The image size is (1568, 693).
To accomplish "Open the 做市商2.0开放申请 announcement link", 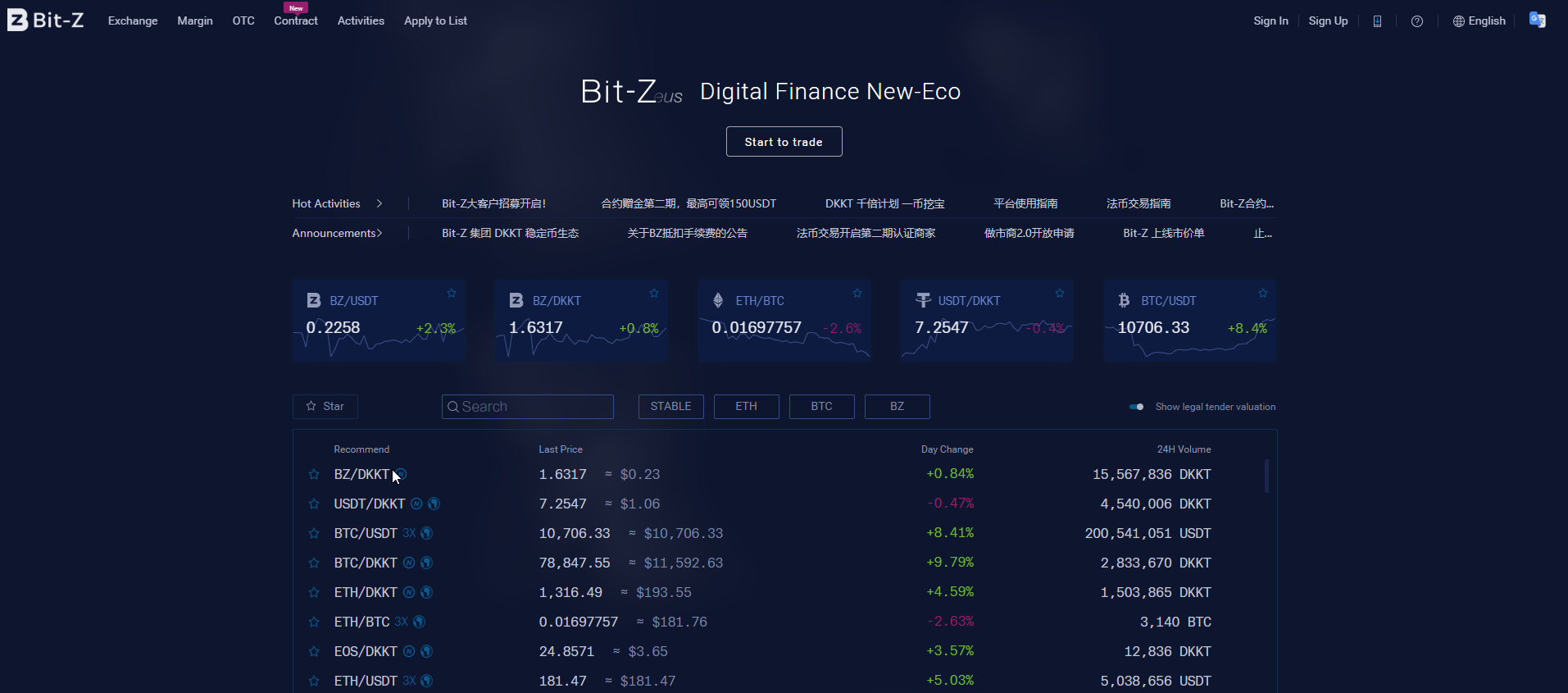I will click(1029, 233).
